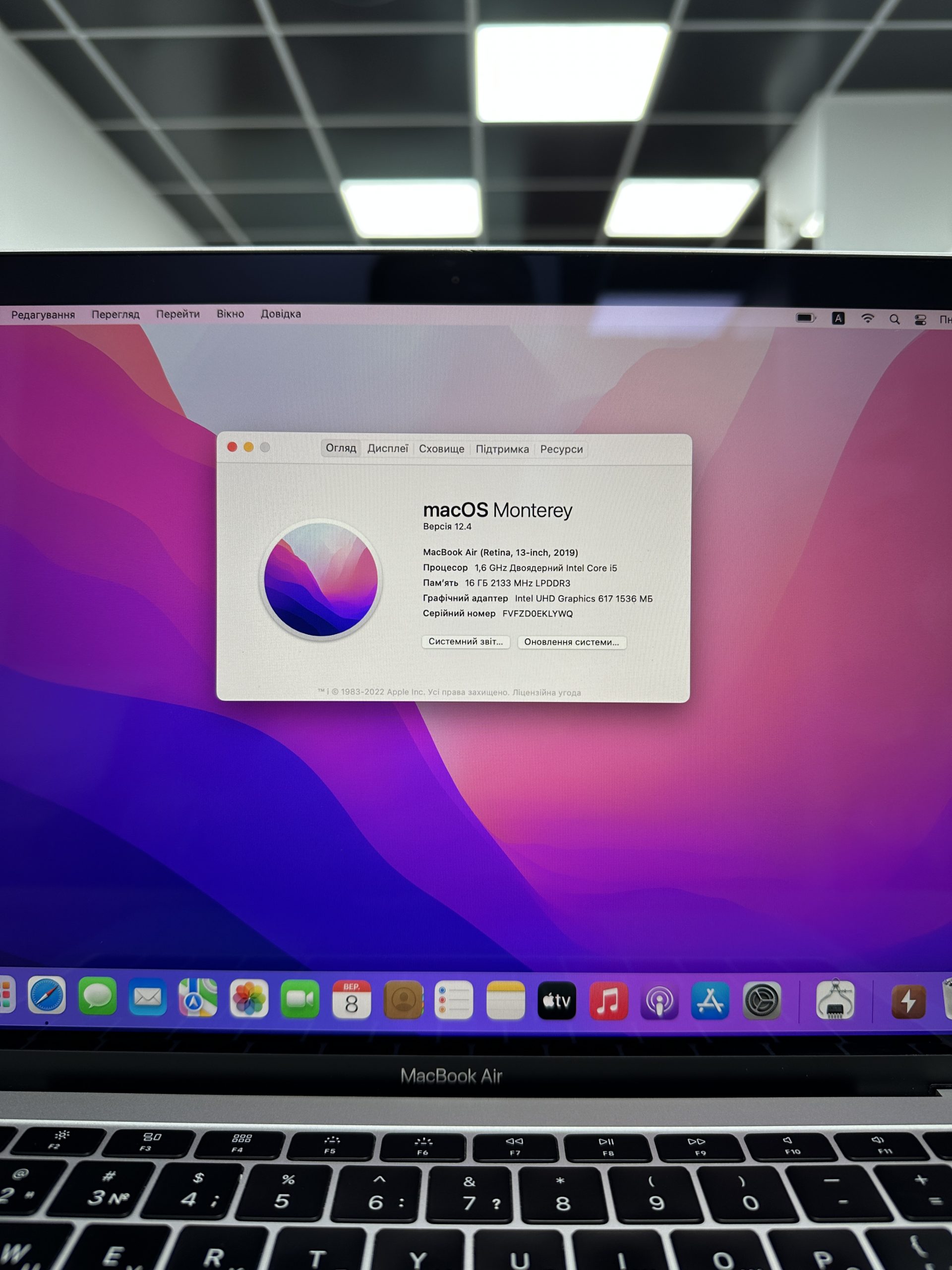This screenshot has width=952, height=1270.
Task: Open the Перейти menu
Action: [x=178, y=314]
